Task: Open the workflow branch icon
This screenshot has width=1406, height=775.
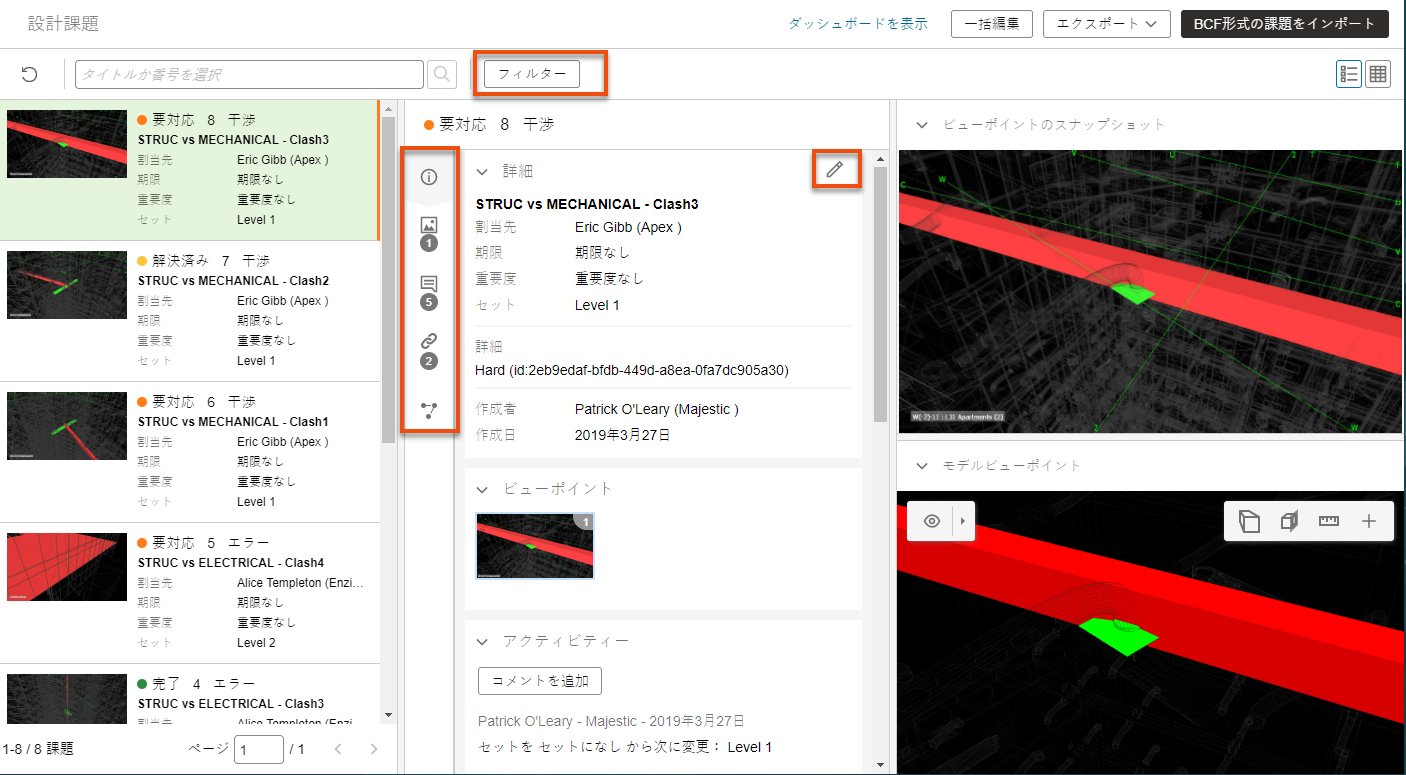Action: (429, 410)
